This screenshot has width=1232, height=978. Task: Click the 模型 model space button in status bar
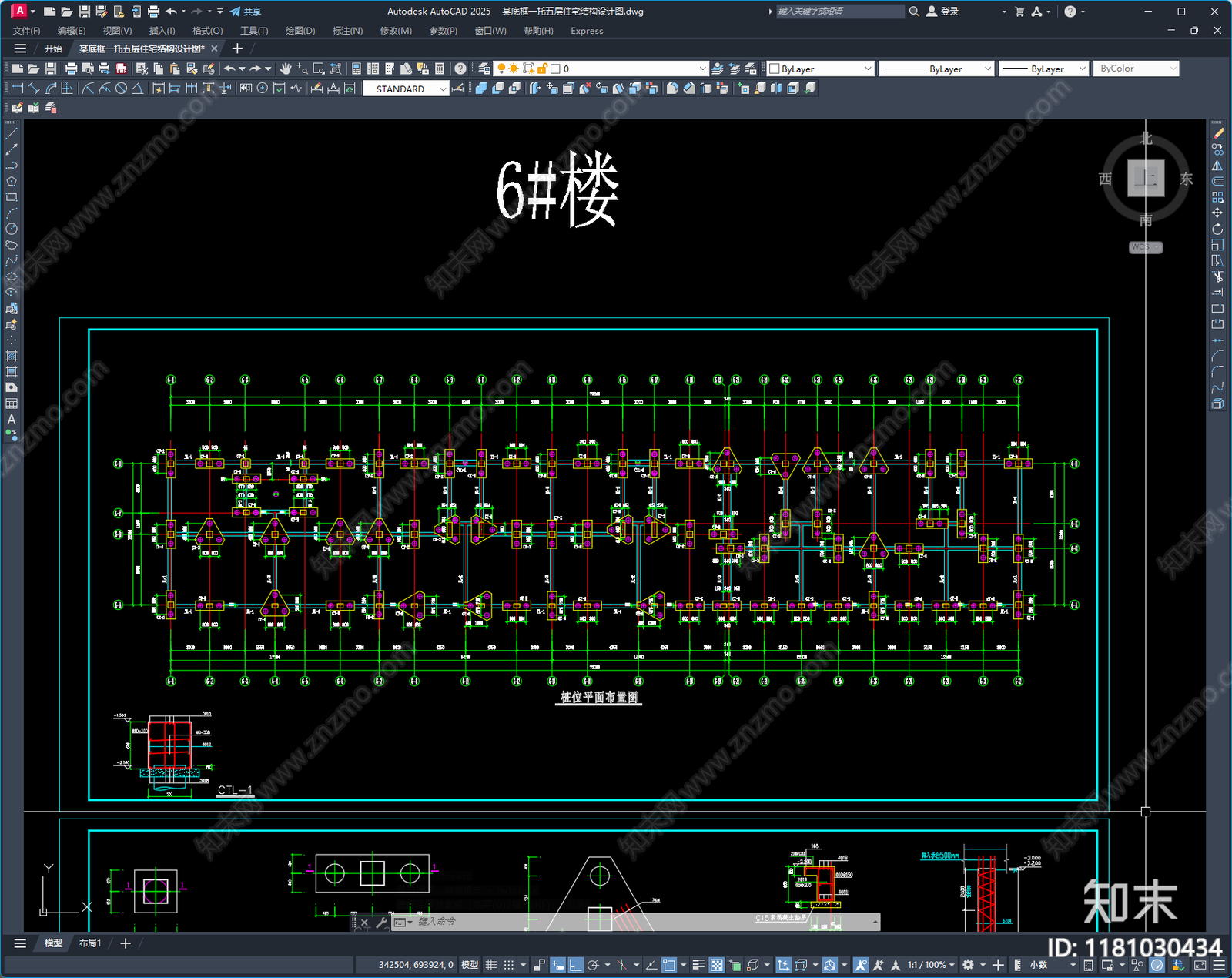[470, 965]
